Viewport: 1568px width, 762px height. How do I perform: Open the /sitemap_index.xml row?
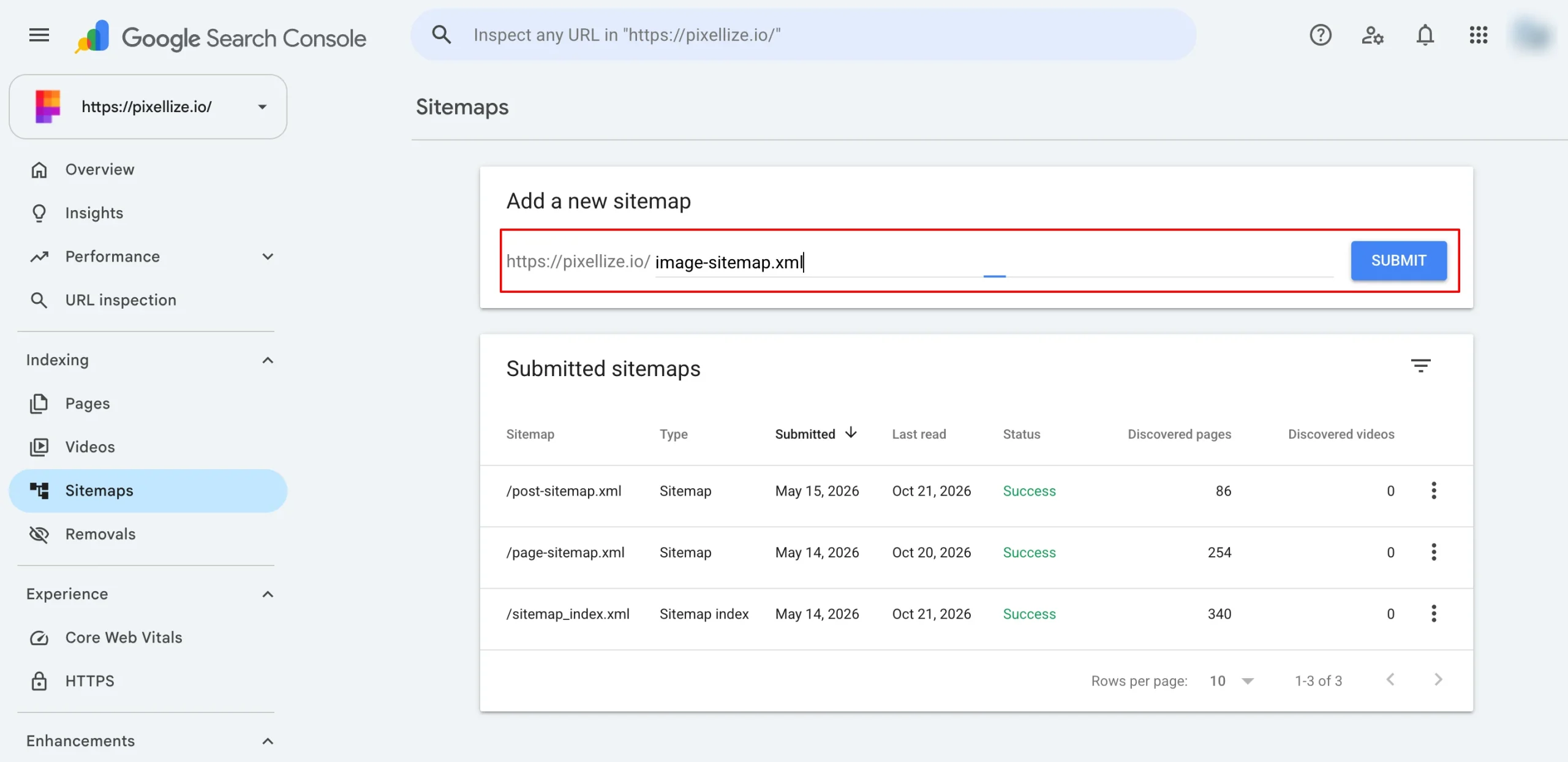[976, 619]
